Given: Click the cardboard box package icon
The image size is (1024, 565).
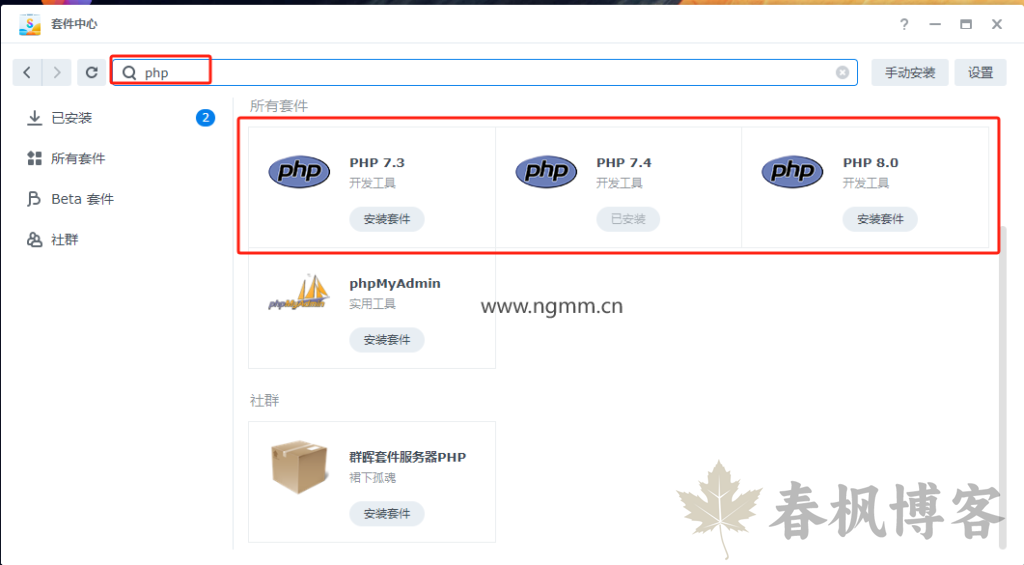Looking at the screenshot, I should pyautogui.click(x=299, y=466).
